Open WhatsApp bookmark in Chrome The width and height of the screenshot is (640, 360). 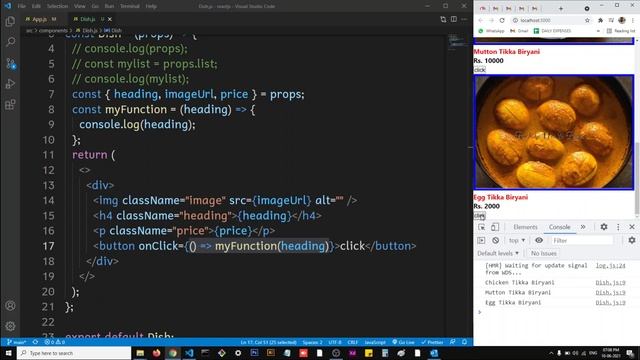(491, 31)
